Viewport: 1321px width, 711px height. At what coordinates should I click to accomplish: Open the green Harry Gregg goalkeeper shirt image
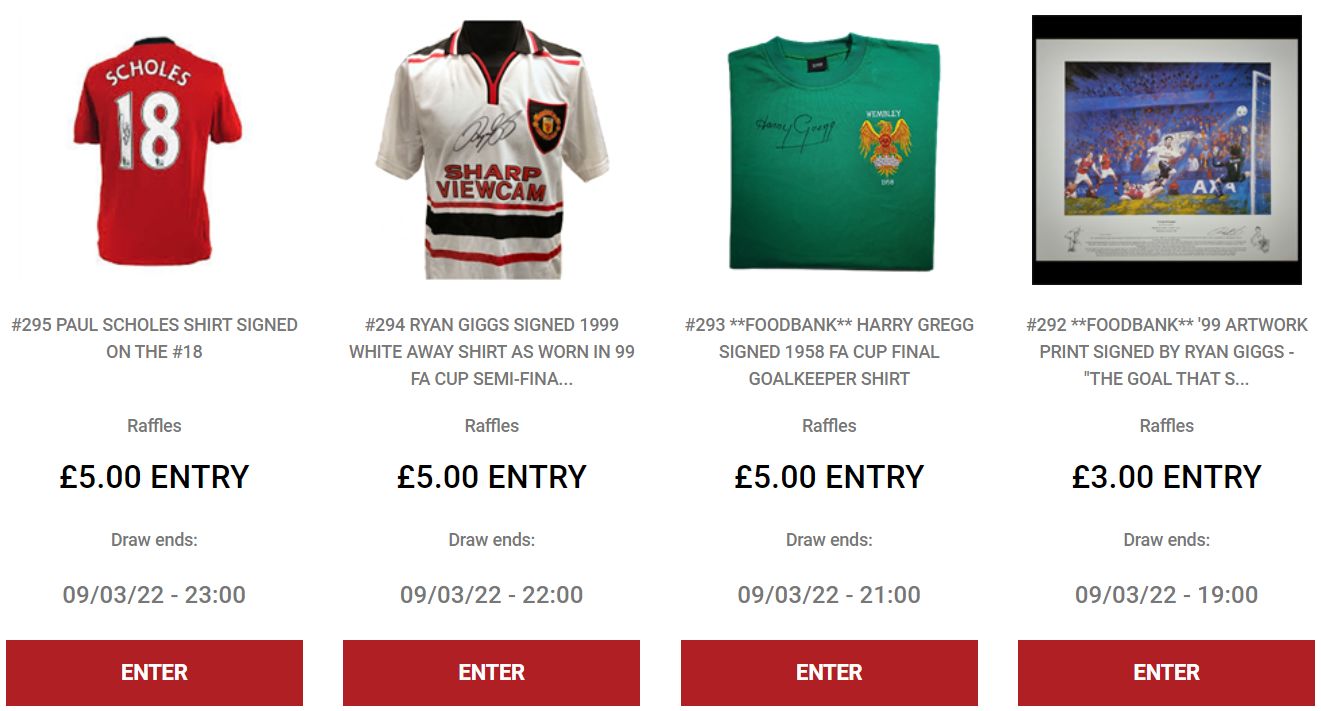pyautogui.click(x=829, y=150)
